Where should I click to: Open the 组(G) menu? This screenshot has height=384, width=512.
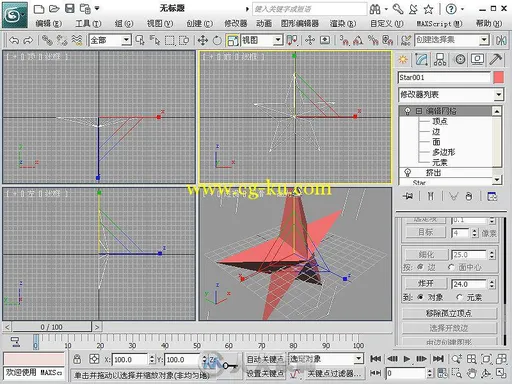coord(124,24)
